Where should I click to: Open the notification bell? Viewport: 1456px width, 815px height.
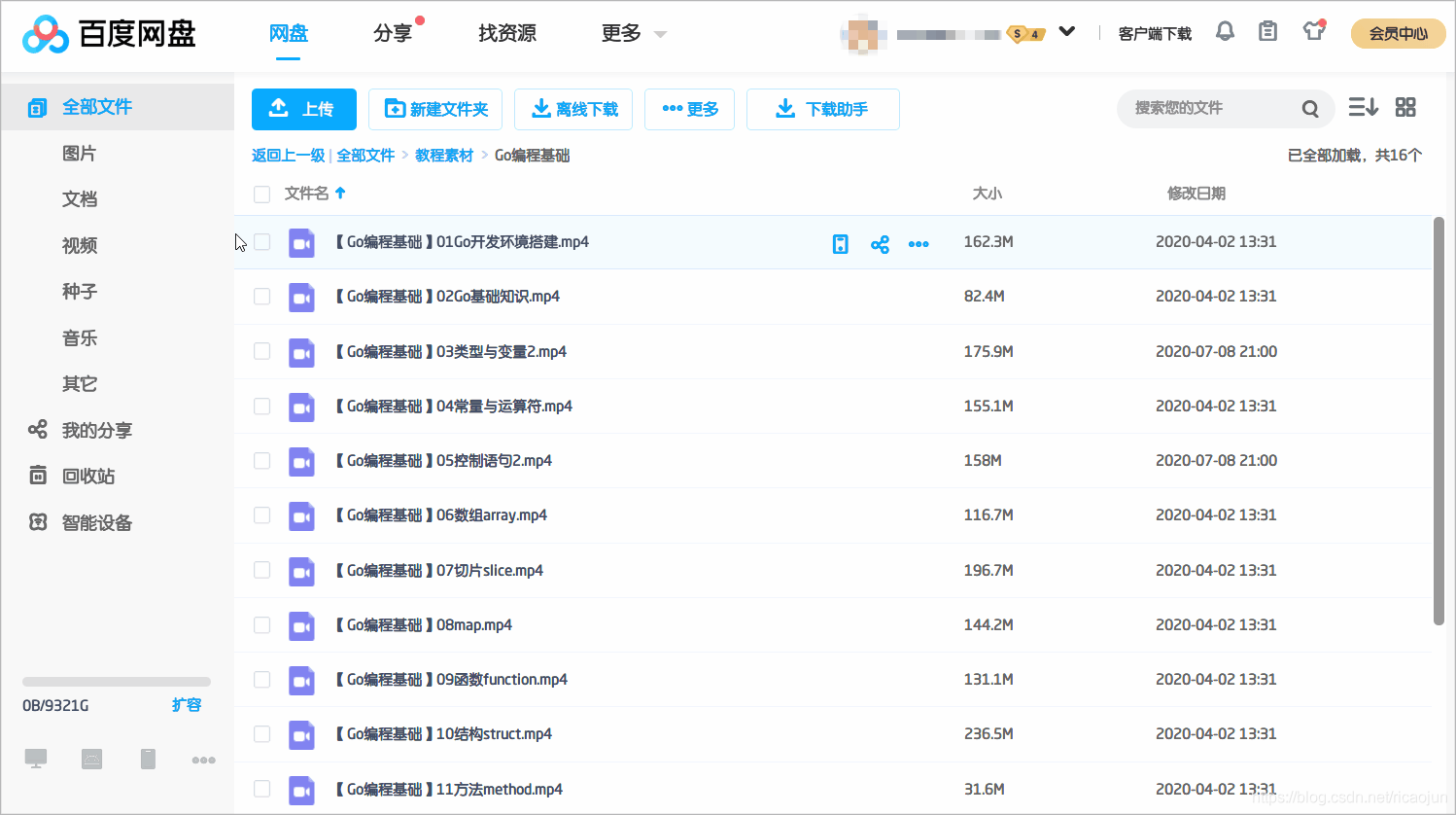(1225, 32)
